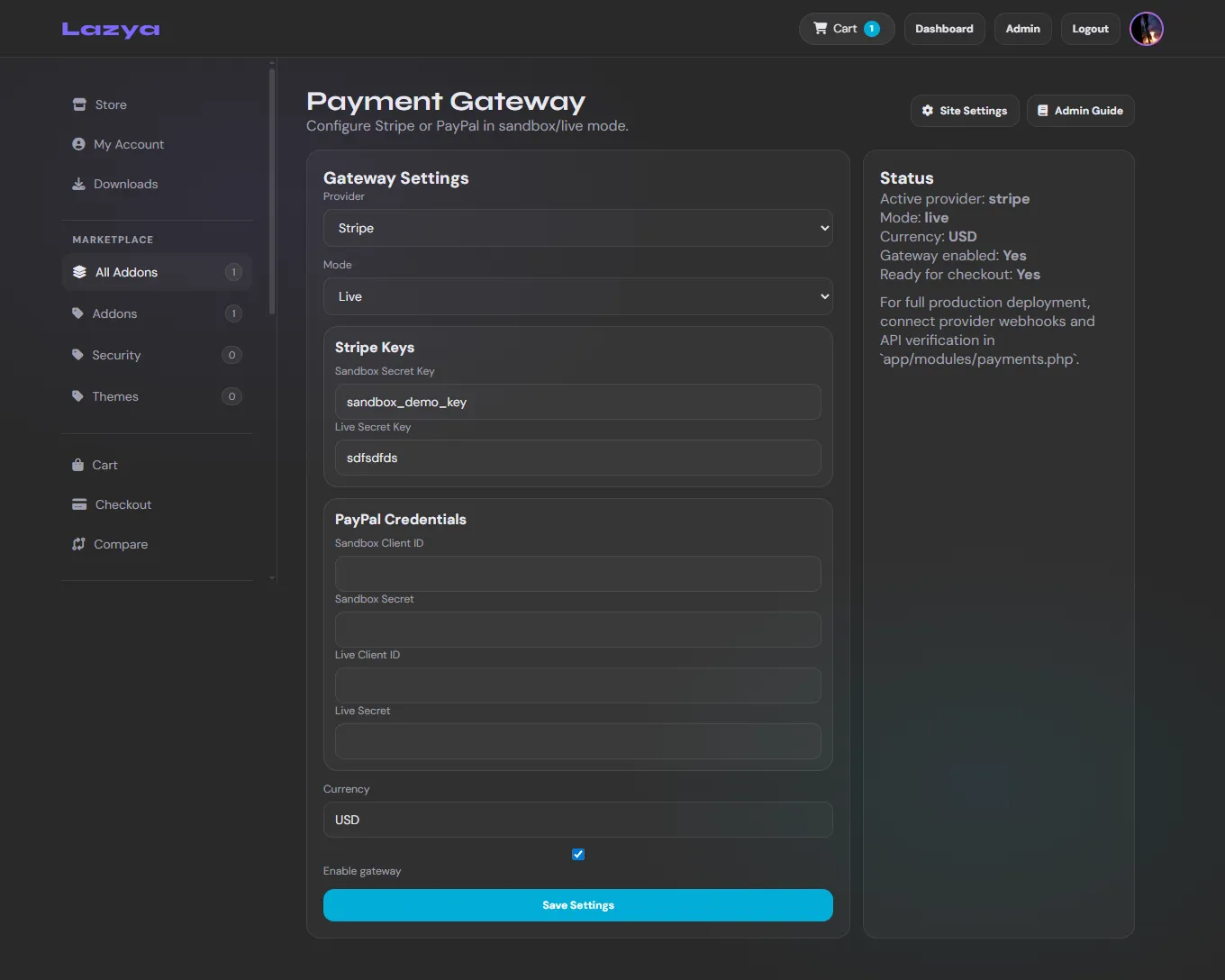The height and width of the screenshot is (980, 1225).
Task: Focus the PayPal Live Client ID field
Action: click(578, 685)
